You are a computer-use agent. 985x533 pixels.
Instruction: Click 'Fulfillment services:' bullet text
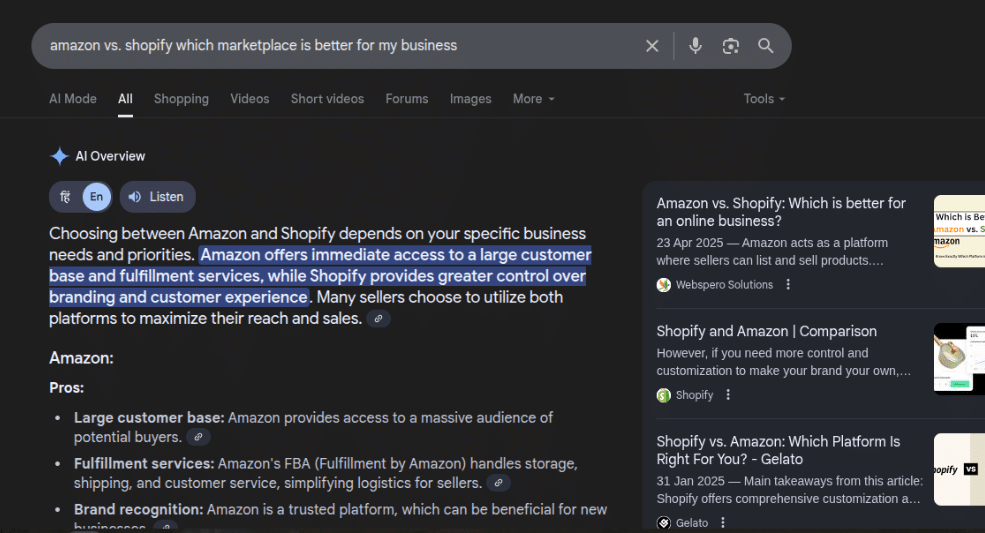click(144, 464)
